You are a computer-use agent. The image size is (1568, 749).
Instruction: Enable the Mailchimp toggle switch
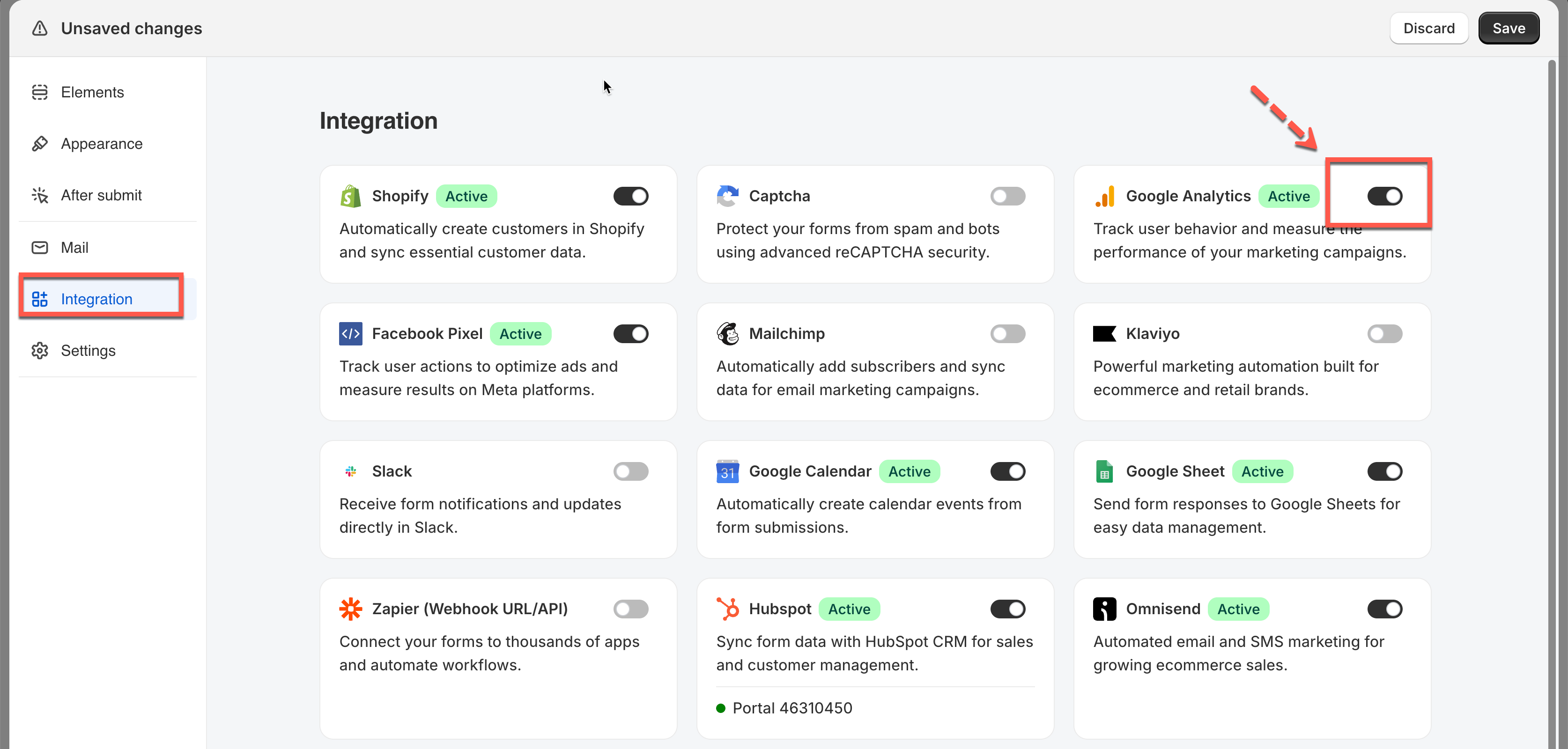coord(1007,333)
